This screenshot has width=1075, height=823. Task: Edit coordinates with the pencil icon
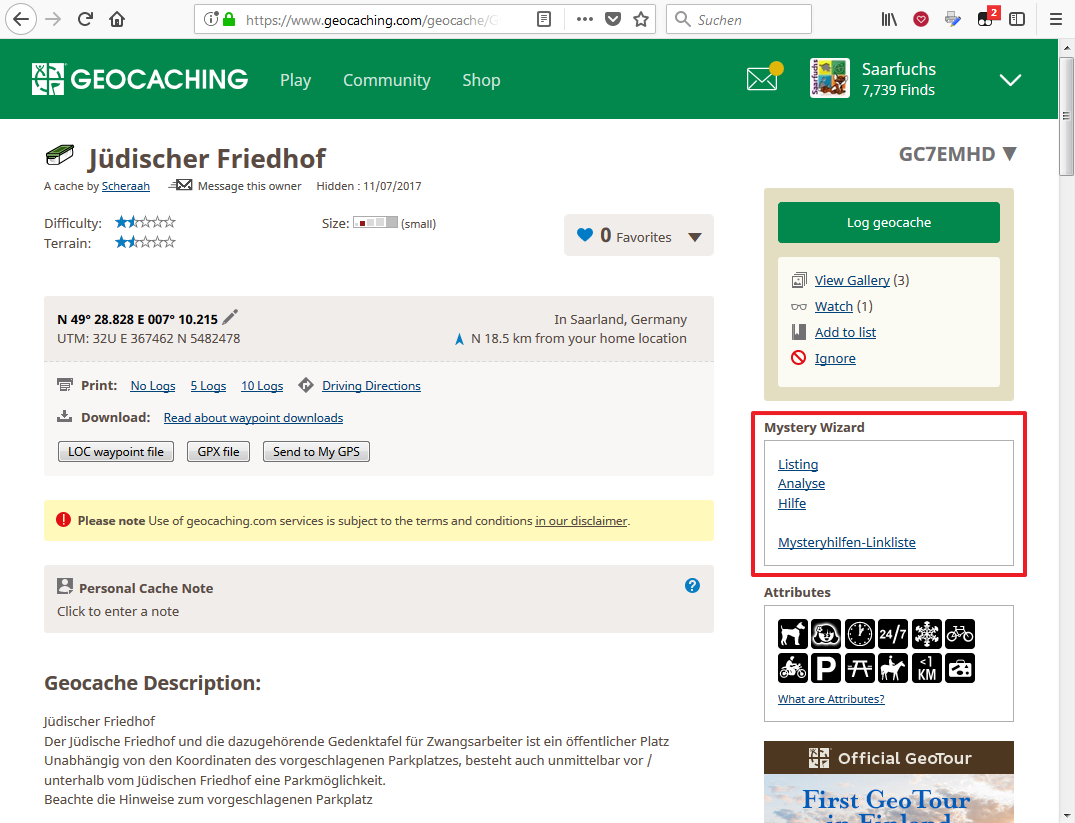pyautogui.click(x=230, y=317)
